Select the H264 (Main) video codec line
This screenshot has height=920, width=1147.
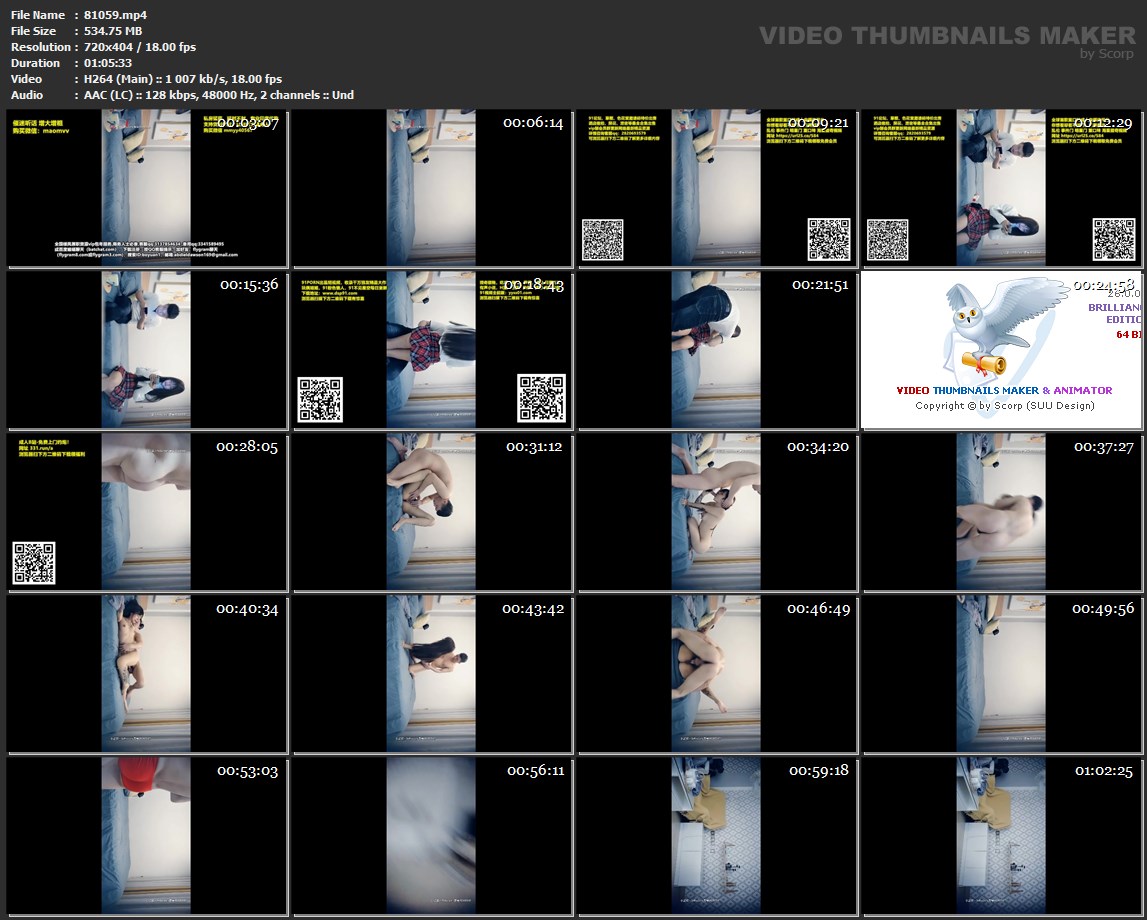[183, 79]
